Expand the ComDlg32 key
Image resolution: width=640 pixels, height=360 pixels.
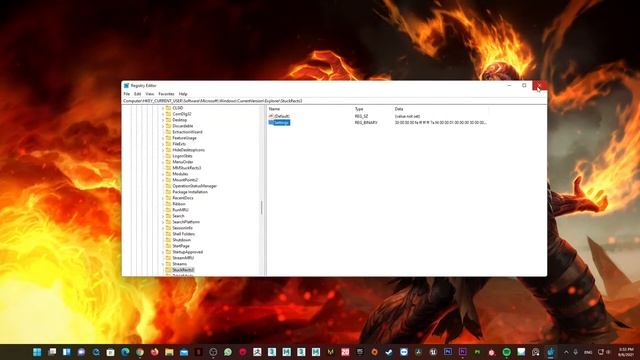(x=163, y=114)
